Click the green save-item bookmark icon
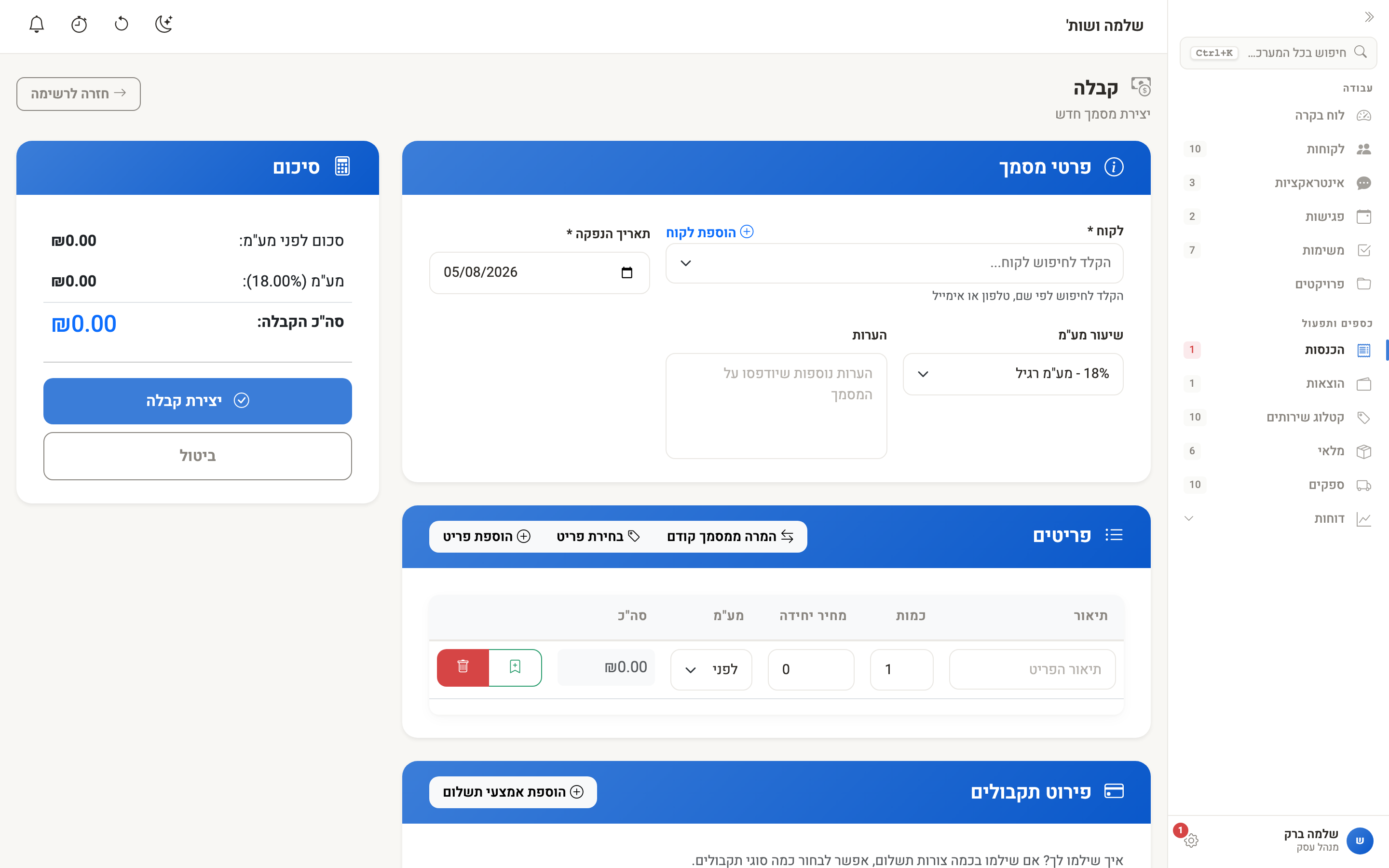This screenshot has height=868, width=1389. pyautogui.click(x=515, y=667)
